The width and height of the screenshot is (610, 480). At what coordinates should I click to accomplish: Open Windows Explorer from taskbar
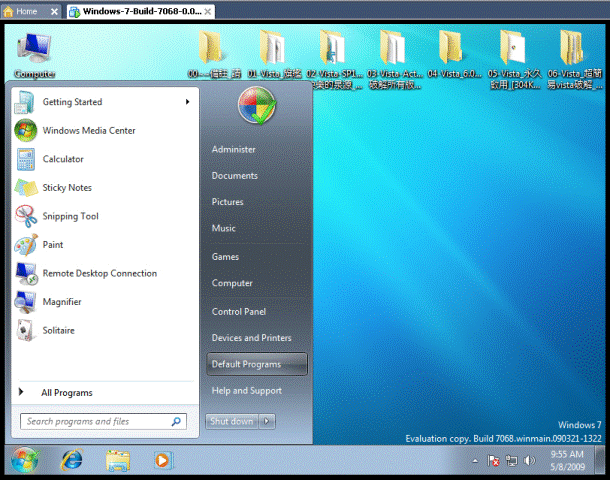[x=118, y=461]
